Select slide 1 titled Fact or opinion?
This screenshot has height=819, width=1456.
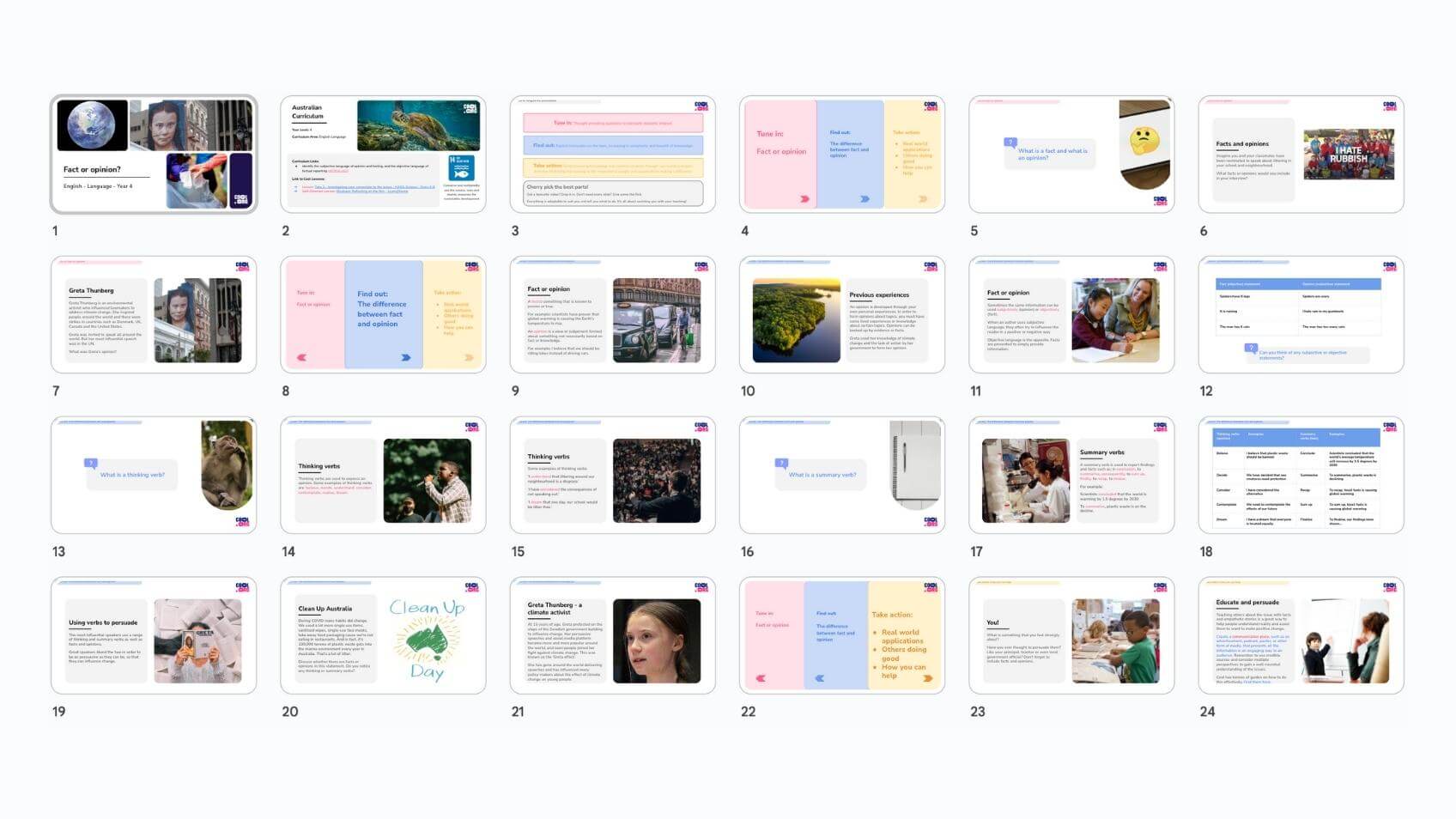click(154, 155)
